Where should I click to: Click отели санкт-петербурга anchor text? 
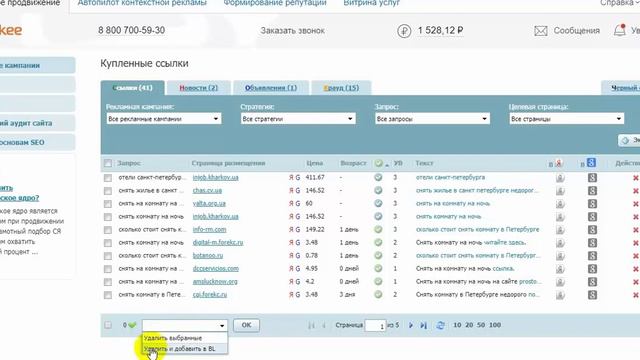[450, 178]
